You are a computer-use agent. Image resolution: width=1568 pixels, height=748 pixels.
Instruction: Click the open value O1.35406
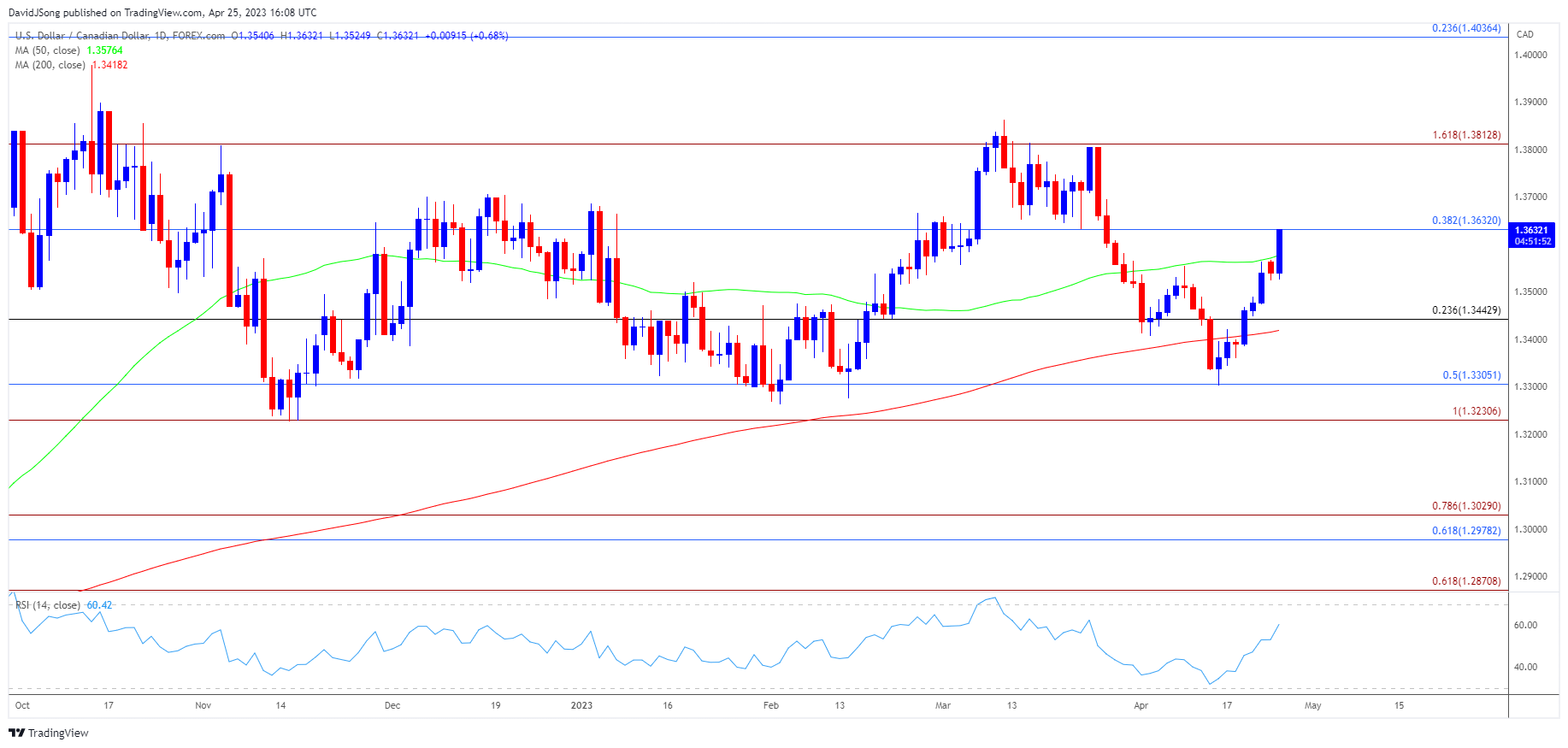point(253,36)
